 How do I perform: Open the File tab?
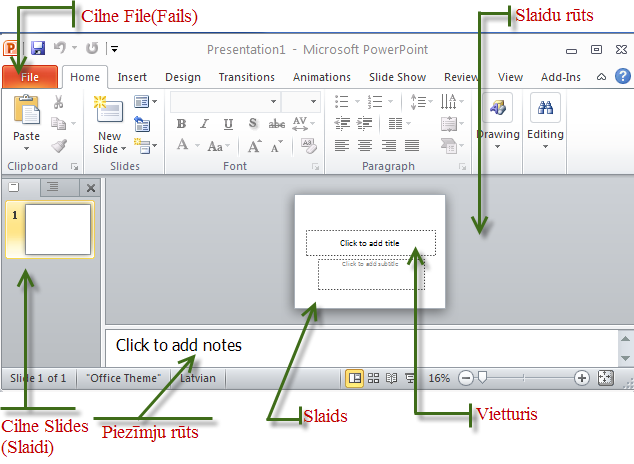pos(30,77)
